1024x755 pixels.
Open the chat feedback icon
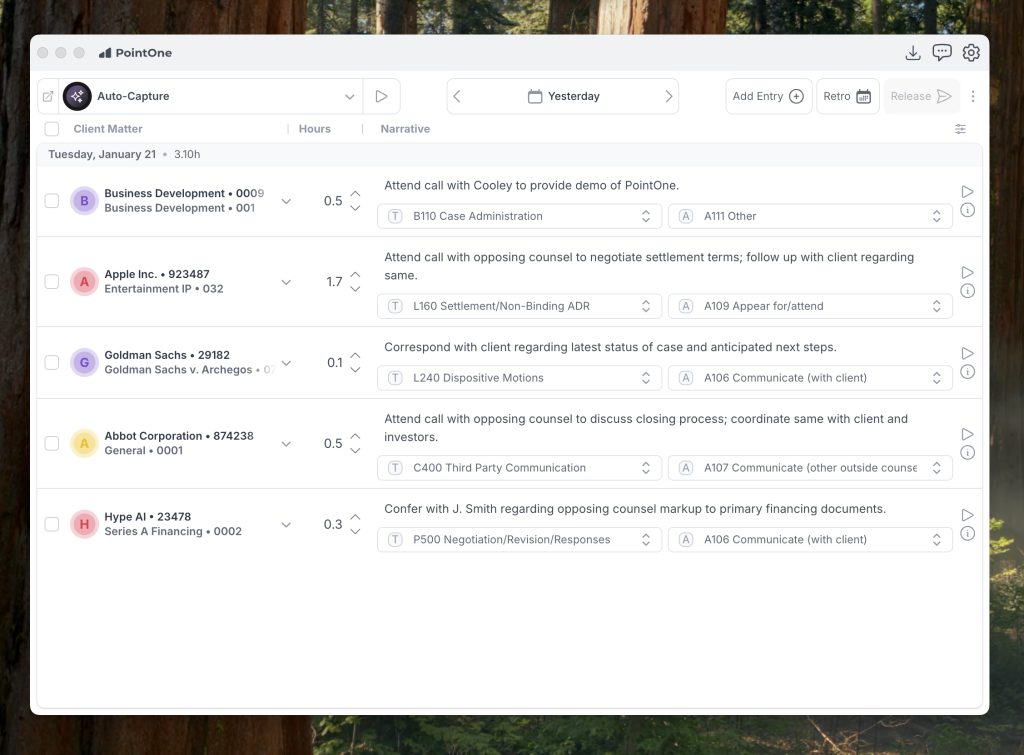pyautogui.click(x=941, y=53)
